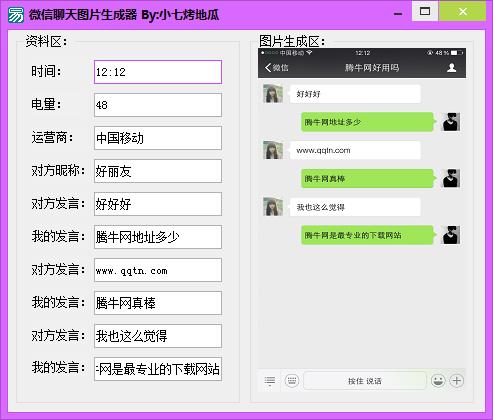Image resolution: width=493 pixels, height=420 pixels.
Task: Edit the 对方发言 field containing 好好好
Action: click(x=158, y=204)
